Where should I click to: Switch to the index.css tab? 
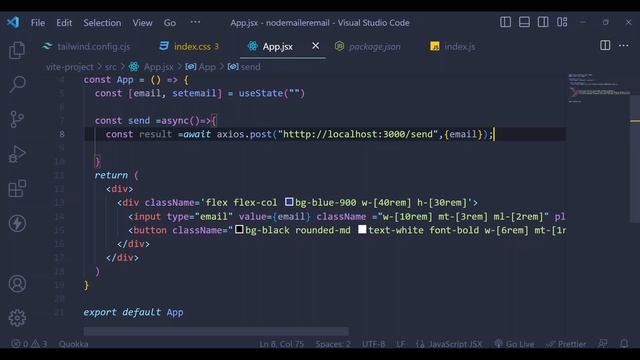click(189, 47)
